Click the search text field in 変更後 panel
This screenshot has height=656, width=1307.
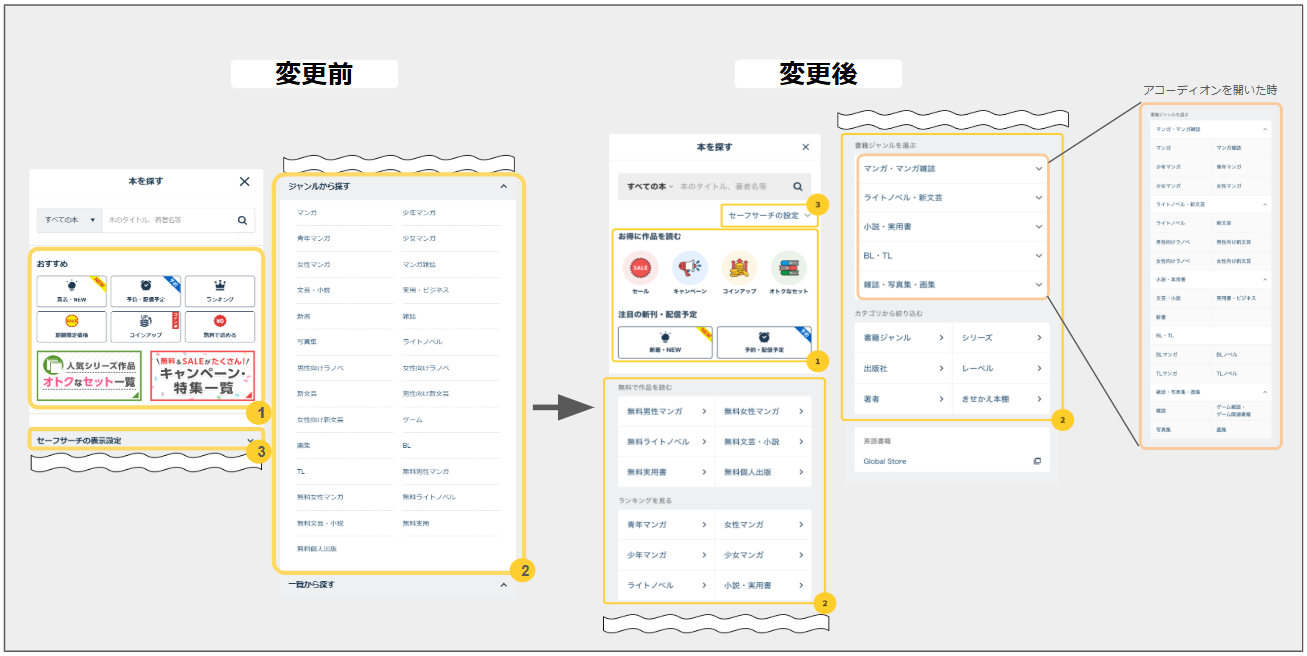[x=730, y=187]
